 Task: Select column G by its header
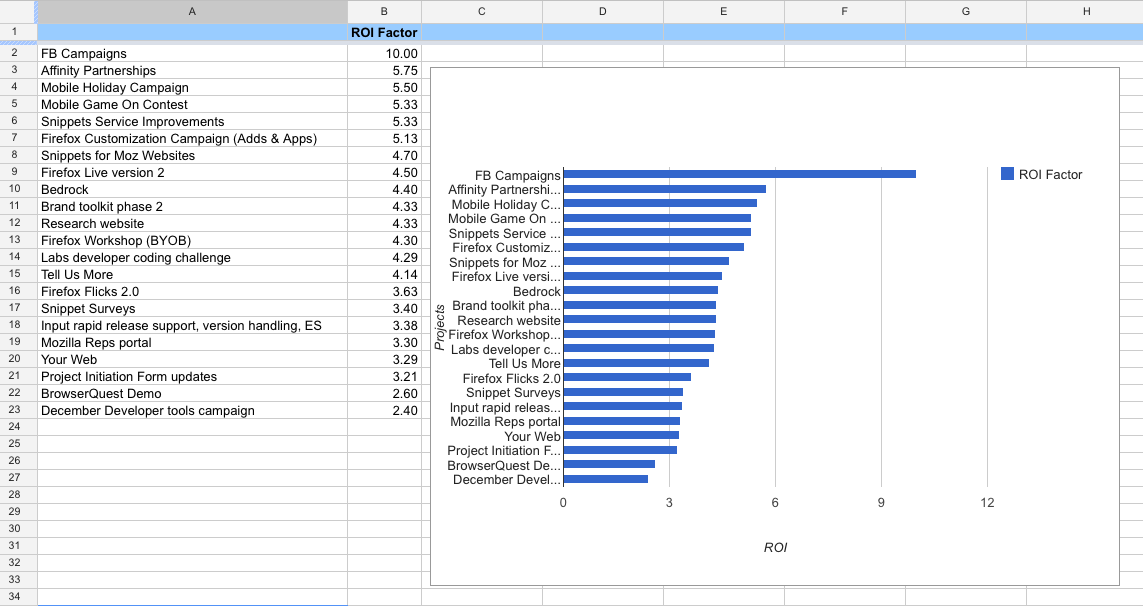click(966, 12)
